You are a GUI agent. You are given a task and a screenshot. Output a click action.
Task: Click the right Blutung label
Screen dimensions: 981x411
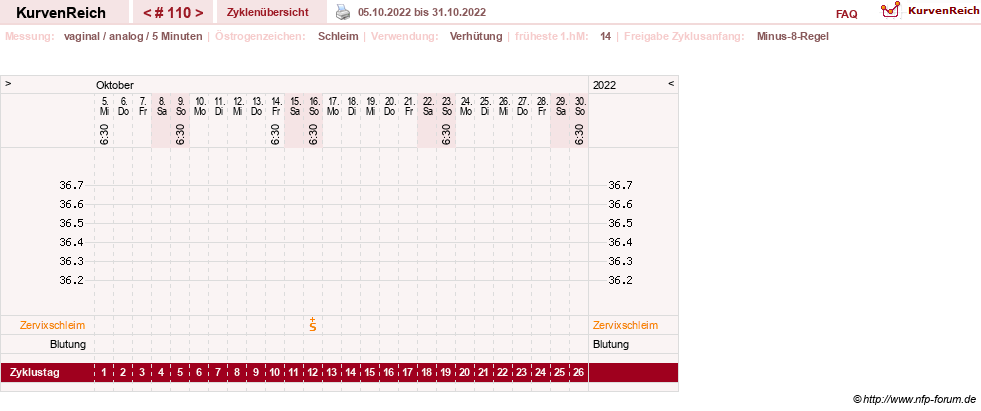611,344
